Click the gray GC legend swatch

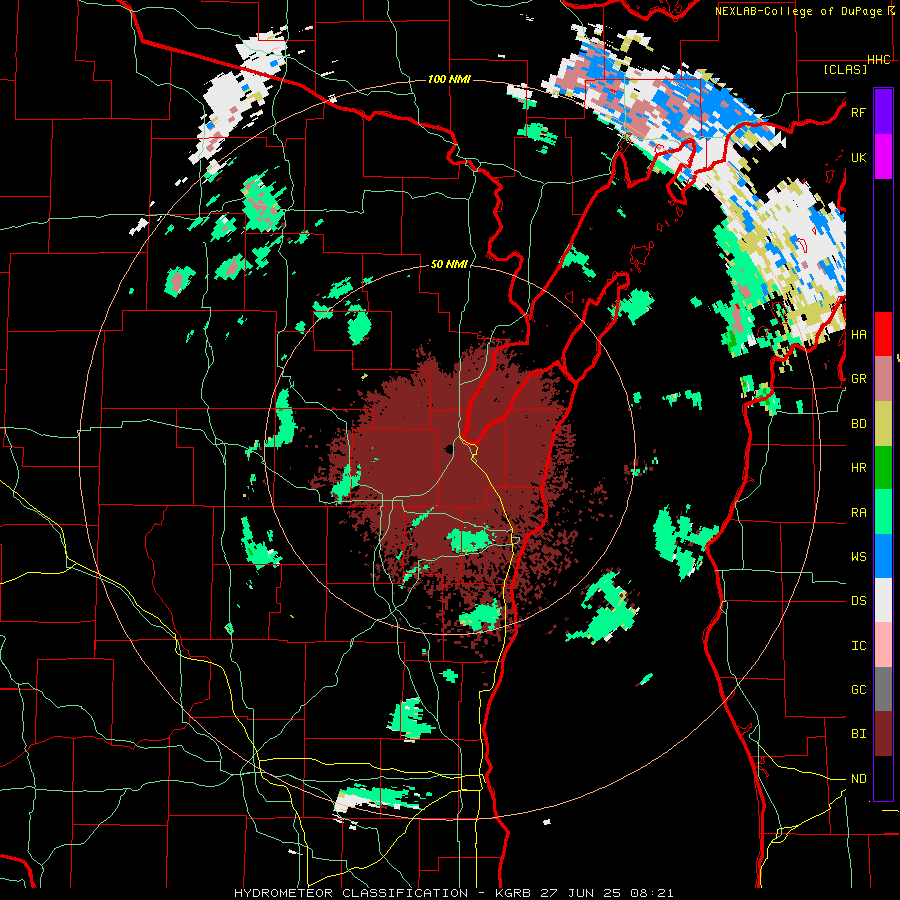[x=883, y=689]
